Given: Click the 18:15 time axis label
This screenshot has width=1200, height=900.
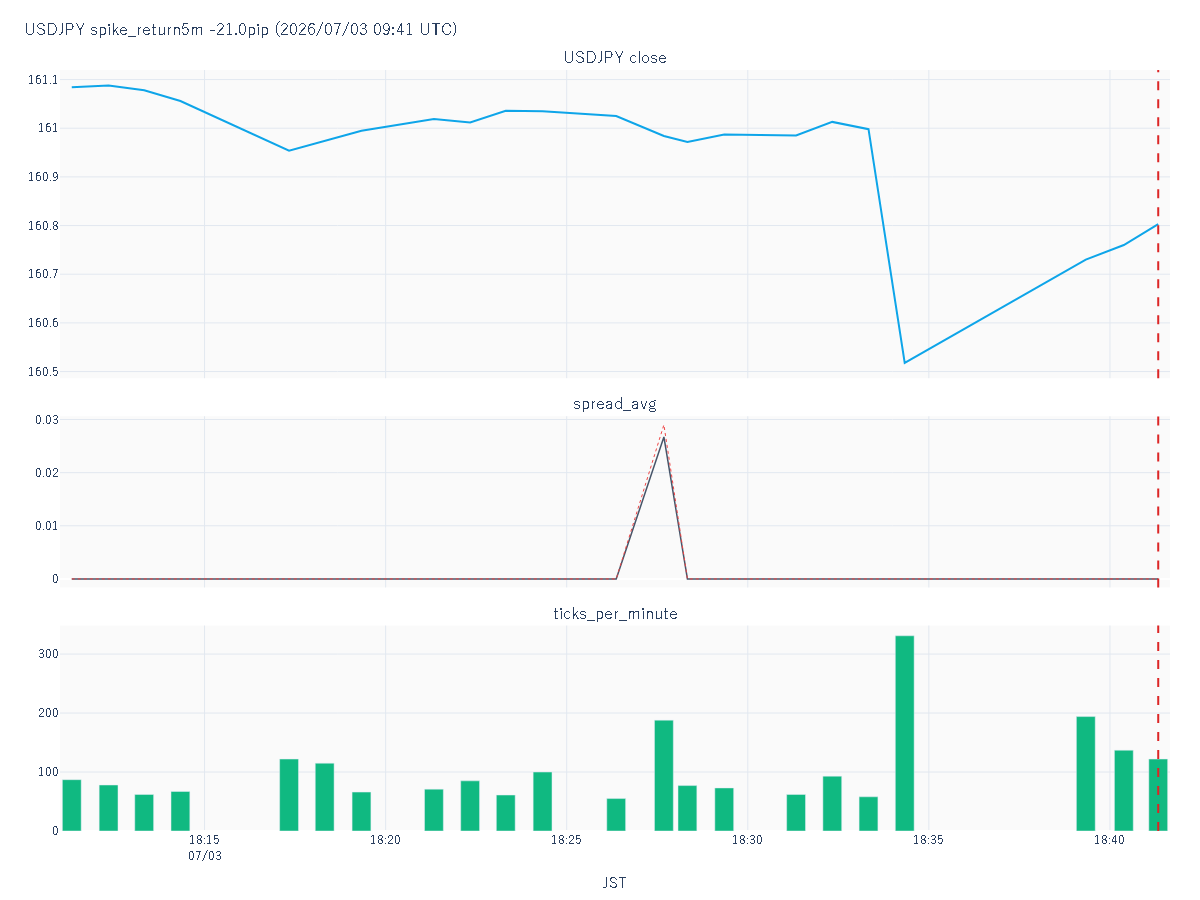Looking at the screenshot, I should [x=204, y=841].
